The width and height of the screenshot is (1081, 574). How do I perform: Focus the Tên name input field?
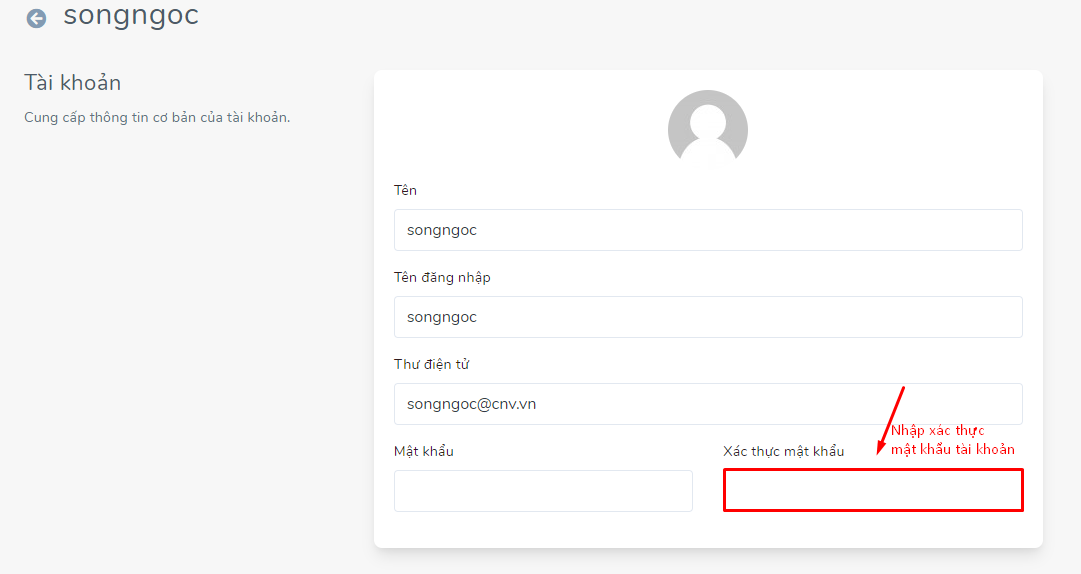708,230
